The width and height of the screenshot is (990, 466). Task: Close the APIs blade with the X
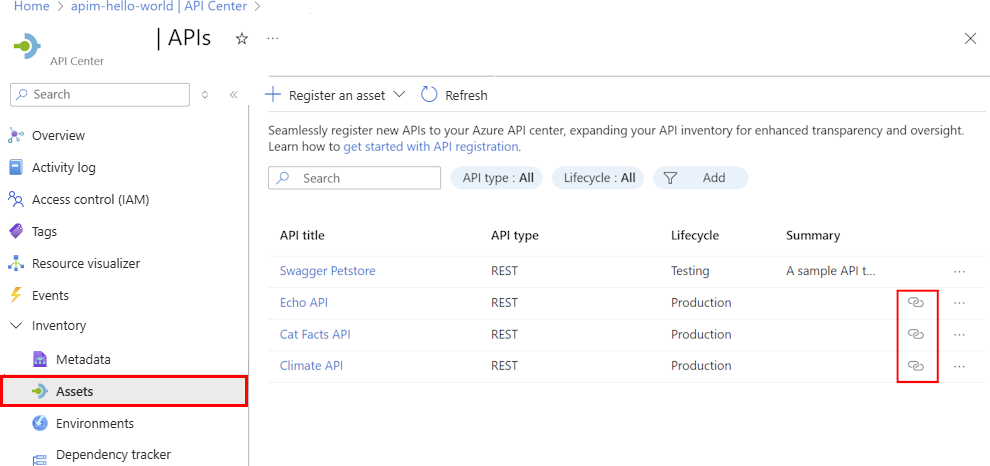pyautogui.click(x=970, y=39)
